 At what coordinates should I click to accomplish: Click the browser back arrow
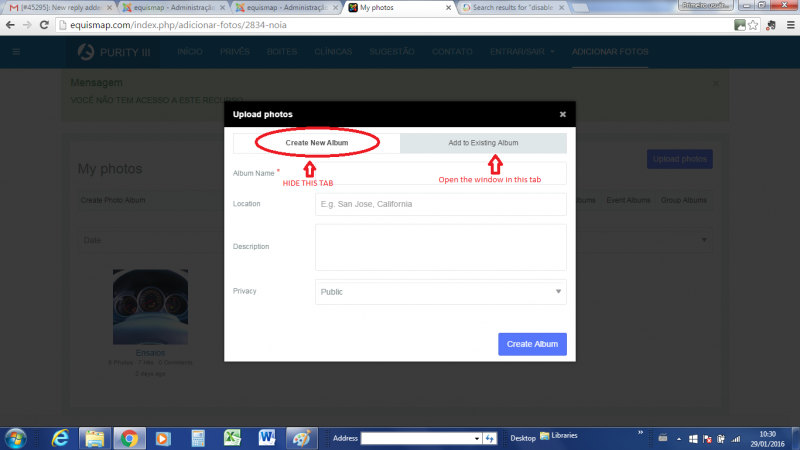pyautogui.click(x=10, y=24)
